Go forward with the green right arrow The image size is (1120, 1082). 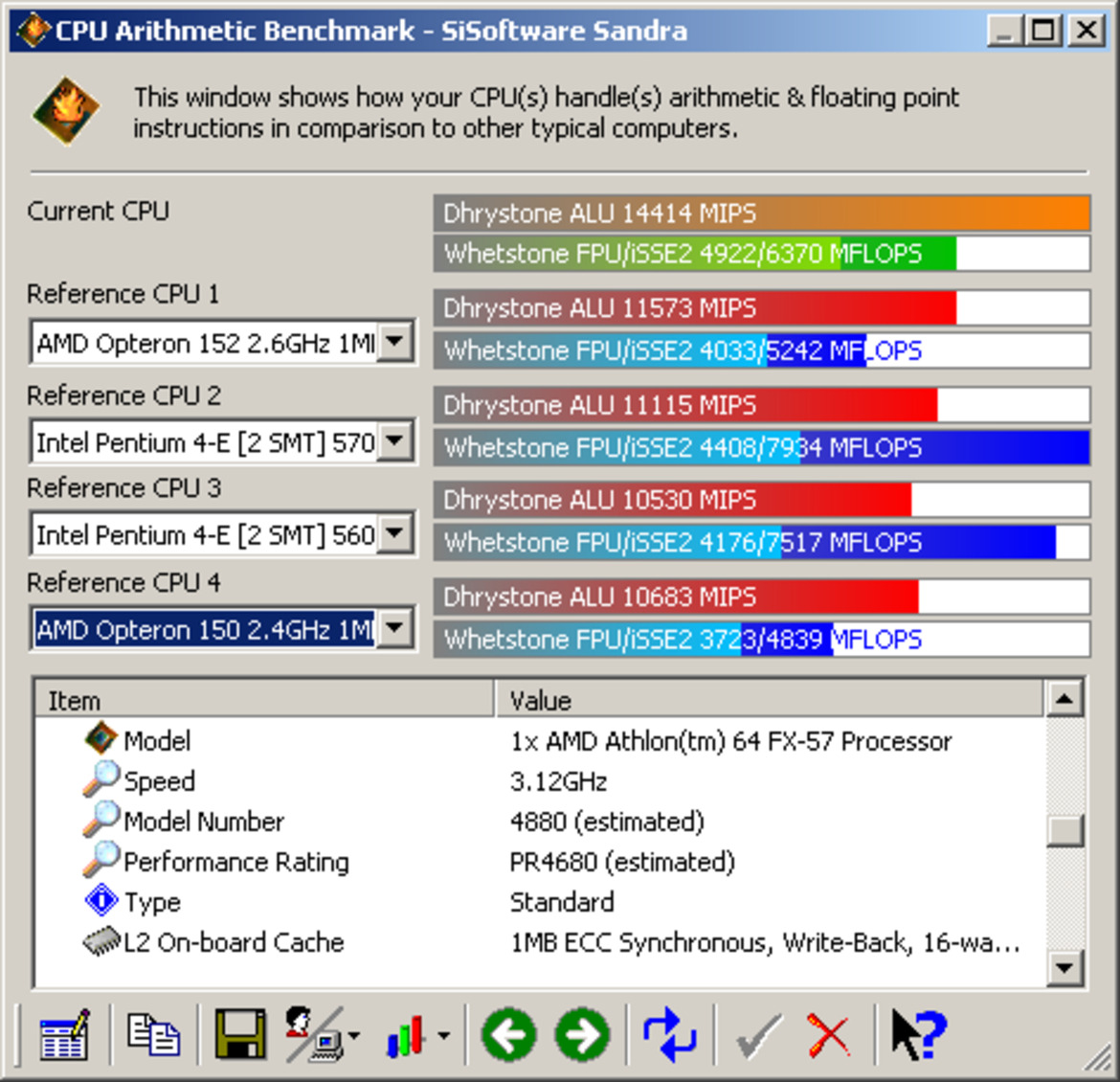(x=583, y=1035)
